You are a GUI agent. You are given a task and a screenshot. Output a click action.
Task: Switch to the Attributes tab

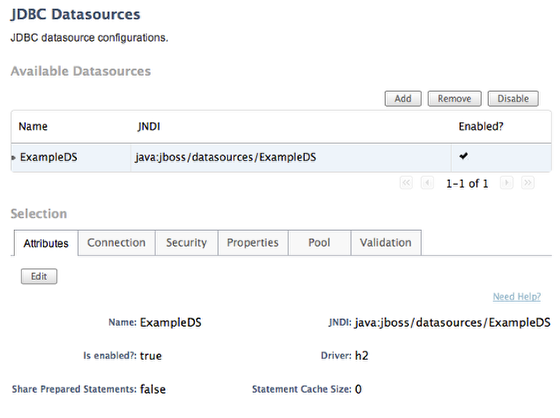(46, 243)
